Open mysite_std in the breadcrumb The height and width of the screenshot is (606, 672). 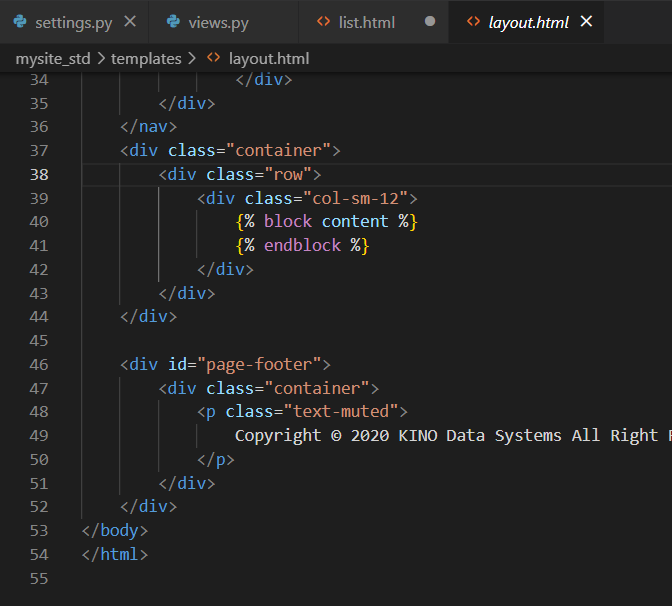pos(53,59)
